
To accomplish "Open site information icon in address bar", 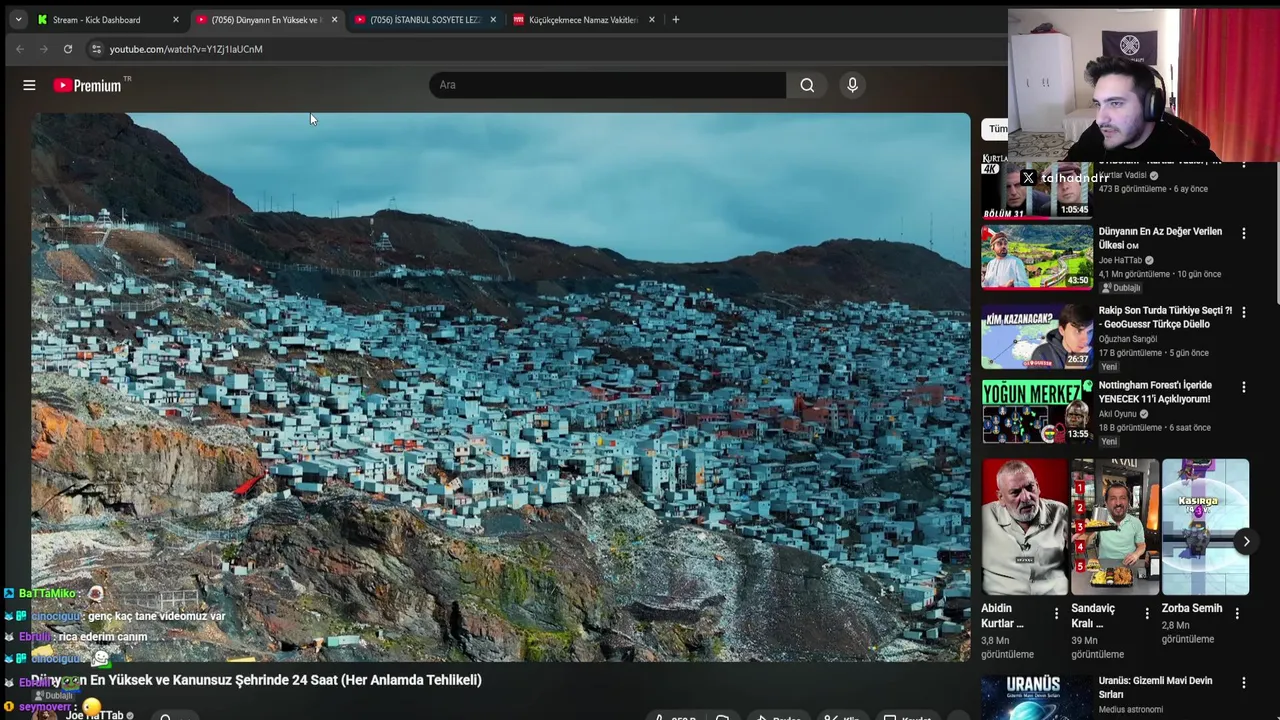I will point(96,49).
